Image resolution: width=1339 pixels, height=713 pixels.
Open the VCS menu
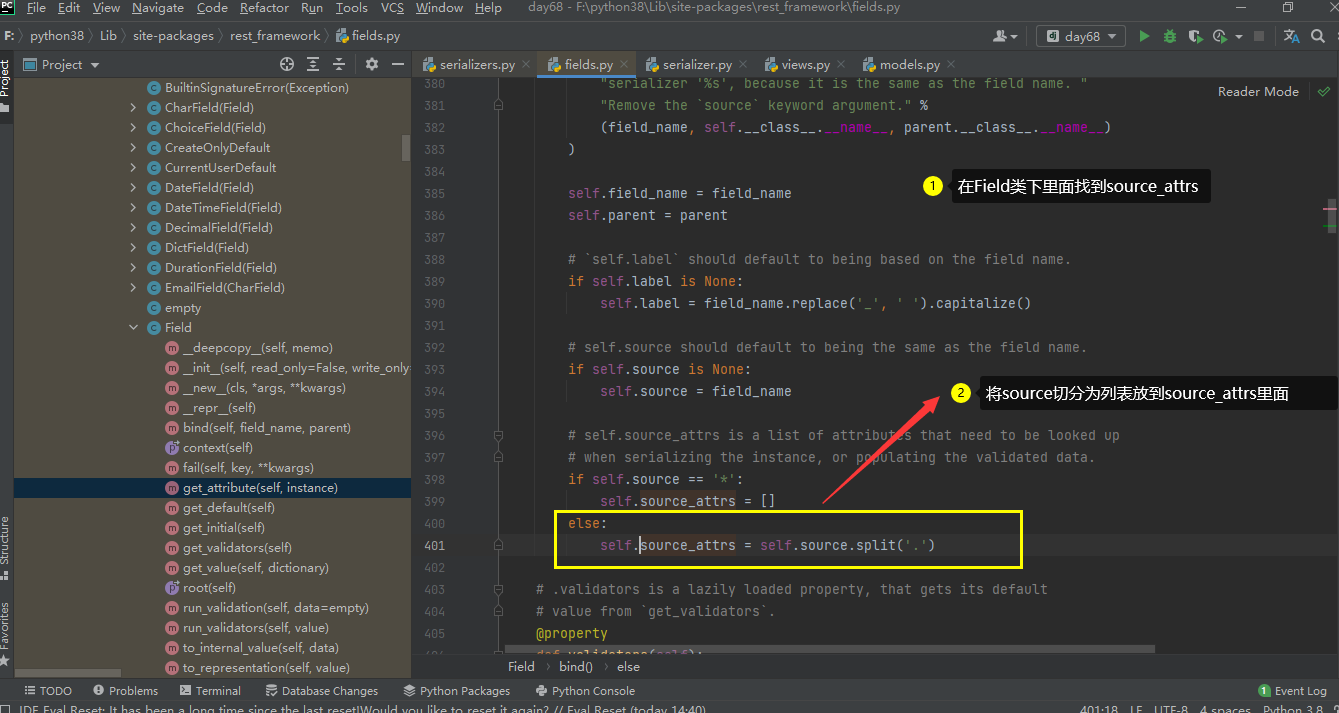[x=392, y=8]
